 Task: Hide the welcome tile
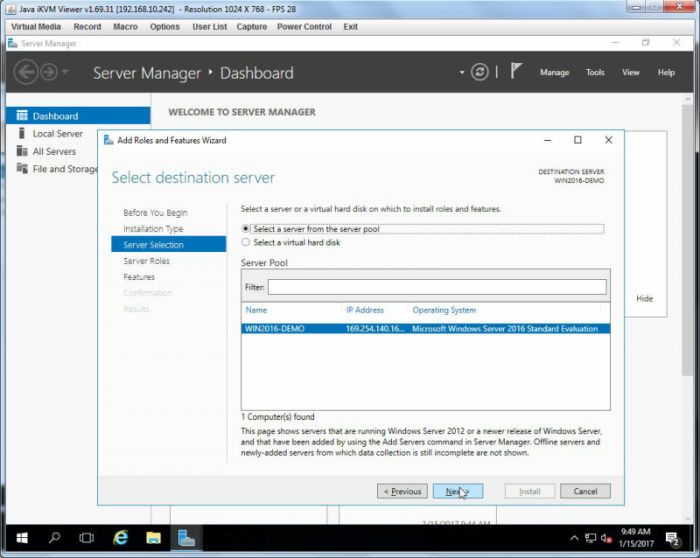click(x=644, y=299)
